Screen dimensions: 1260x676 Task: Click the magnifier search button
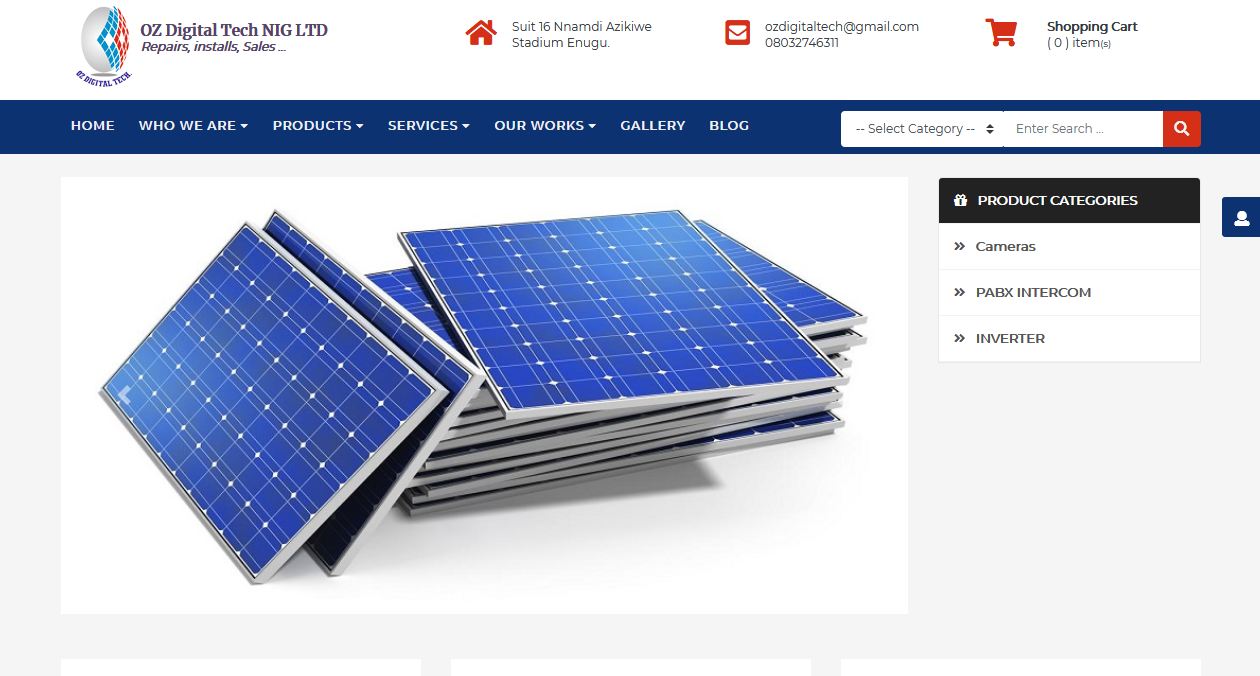pos(1182,129)
